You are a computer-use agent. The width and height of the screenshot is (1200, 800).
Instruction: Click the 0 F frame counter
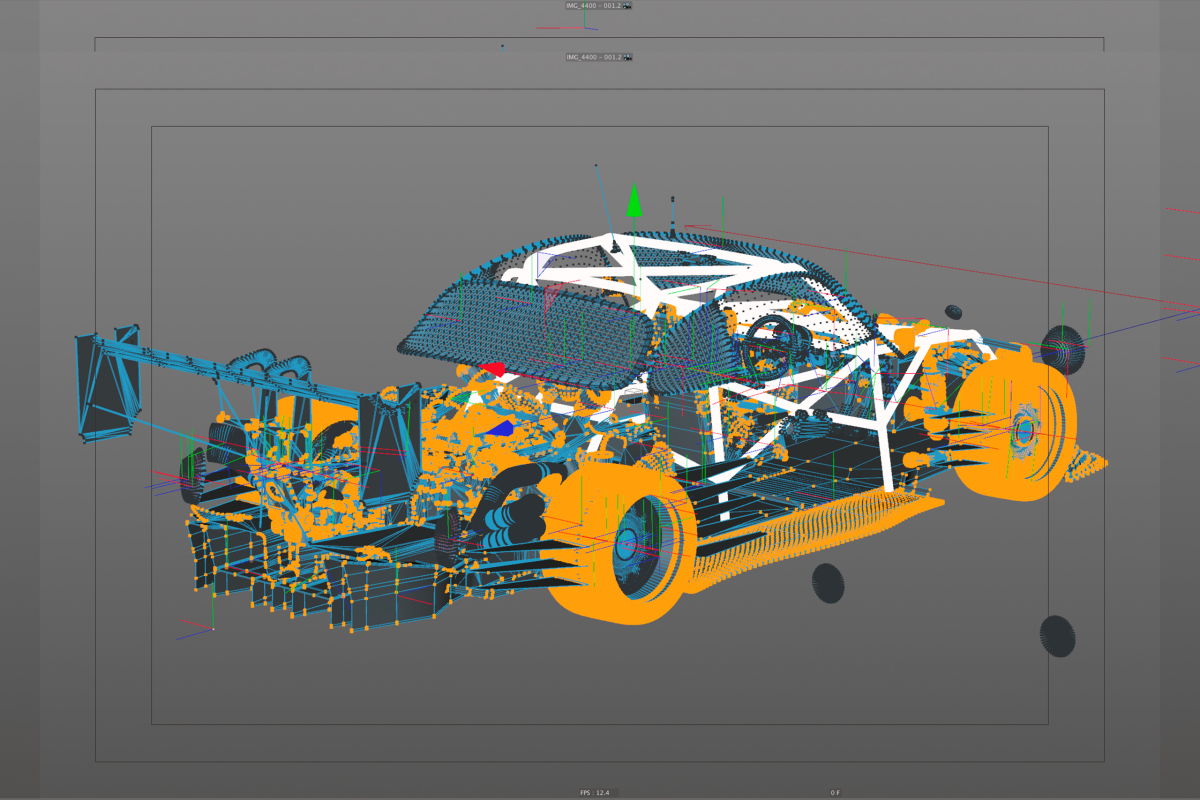[x=835, y=793]
